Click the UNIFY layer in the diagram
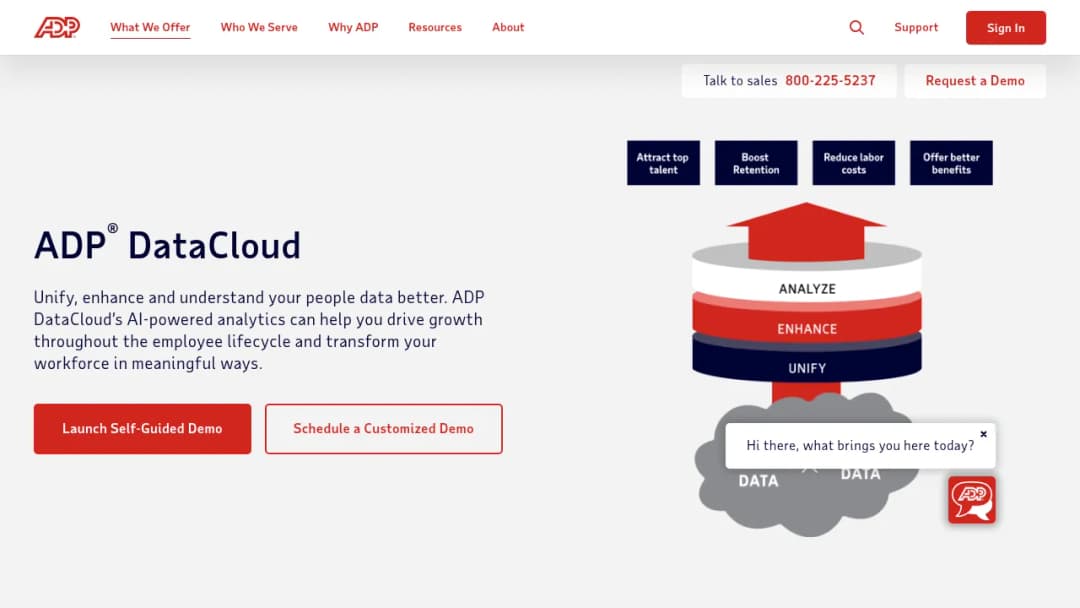 (x=807, y=368)
